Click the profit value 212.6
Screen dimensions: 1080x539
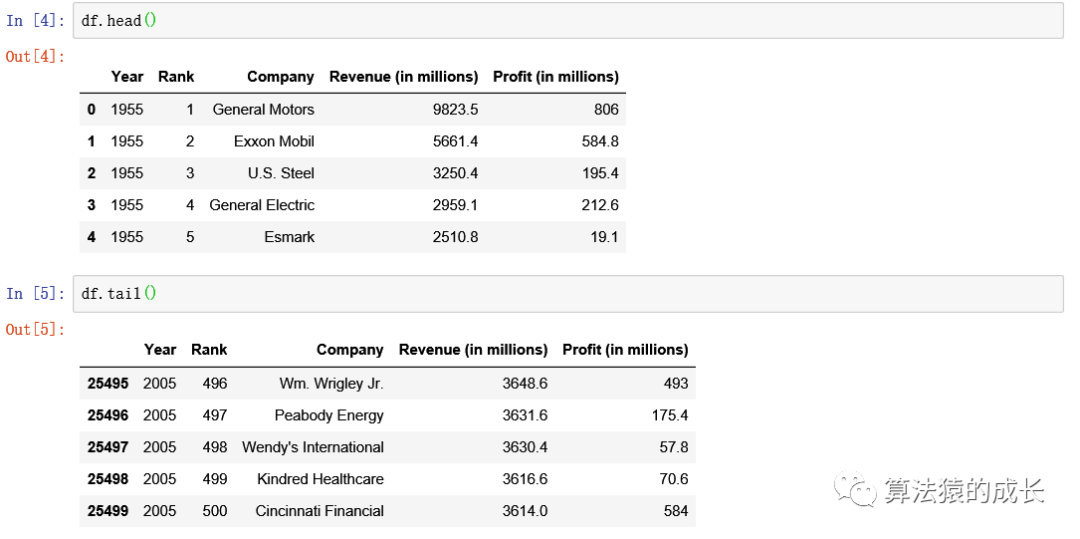tap(600, 204)
